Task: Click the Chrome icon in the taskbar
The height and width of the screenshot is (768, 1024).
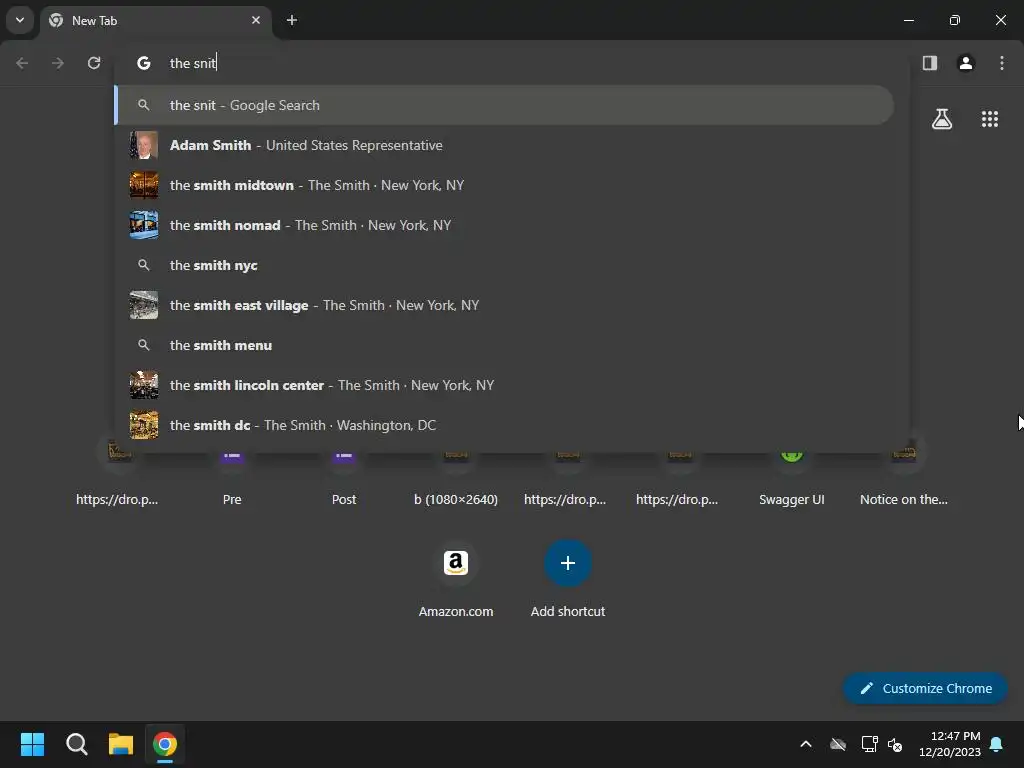Action: point(165,744)
